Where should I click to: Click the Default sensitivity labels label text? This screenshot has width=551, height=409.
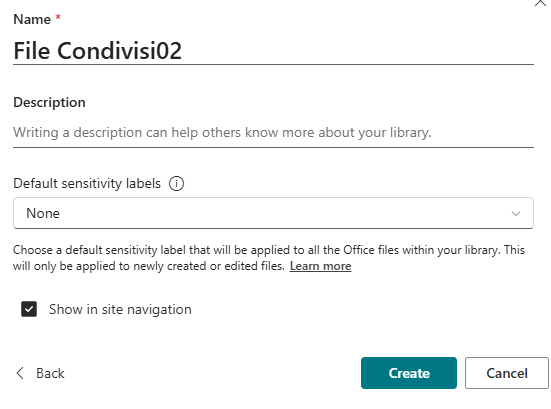(x=87, y=183)
